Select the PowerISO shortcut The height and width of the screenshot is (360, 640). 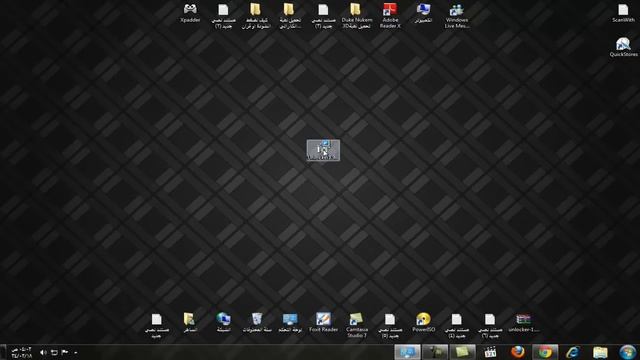pos(423,322)
